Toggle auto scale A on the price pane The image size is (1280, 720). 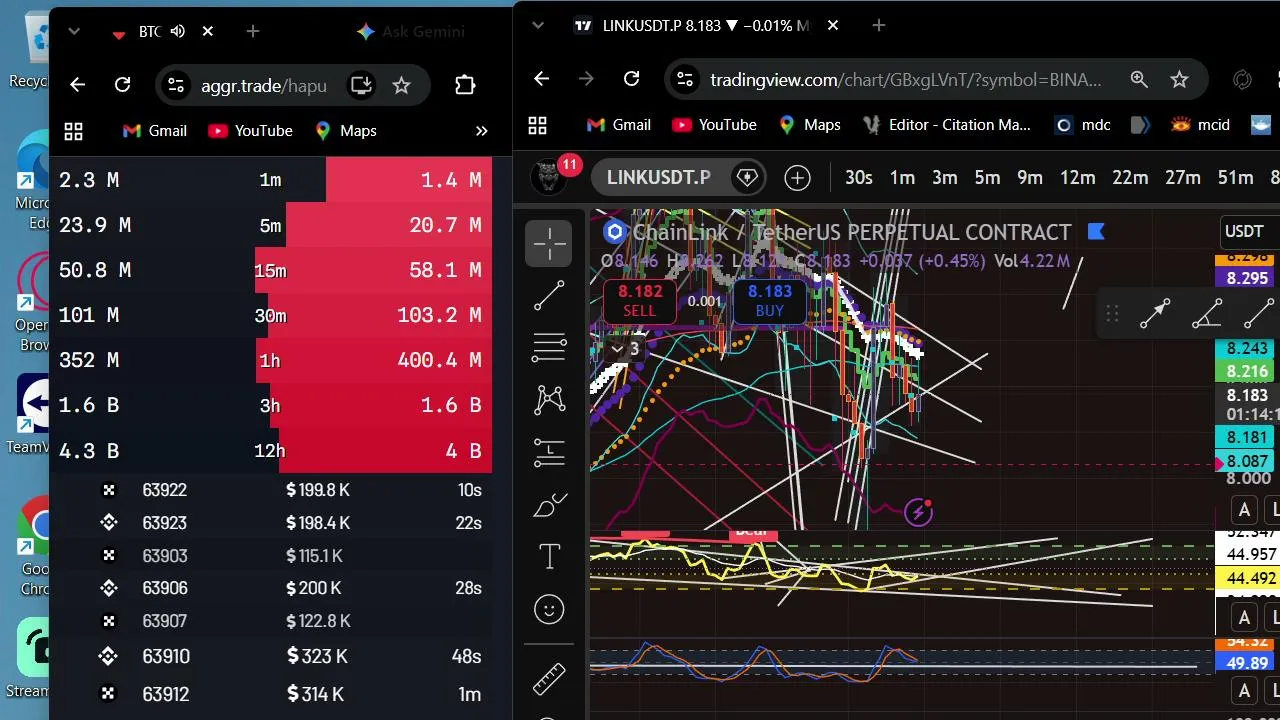pyautogui.click(x=1244, y=511)
